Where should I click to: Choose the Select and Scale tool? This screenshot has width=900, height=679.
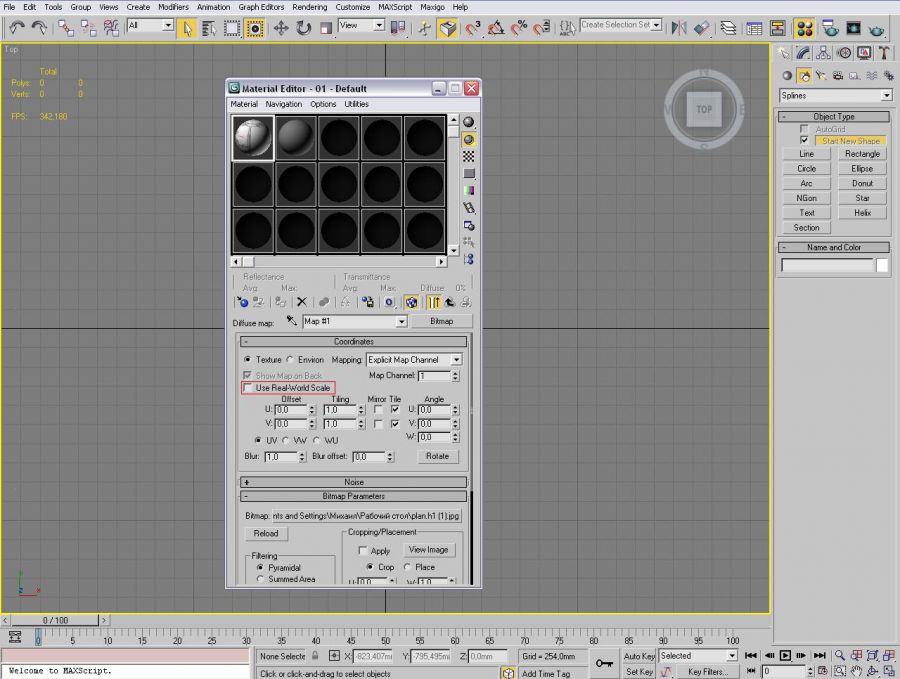(326, 28)
